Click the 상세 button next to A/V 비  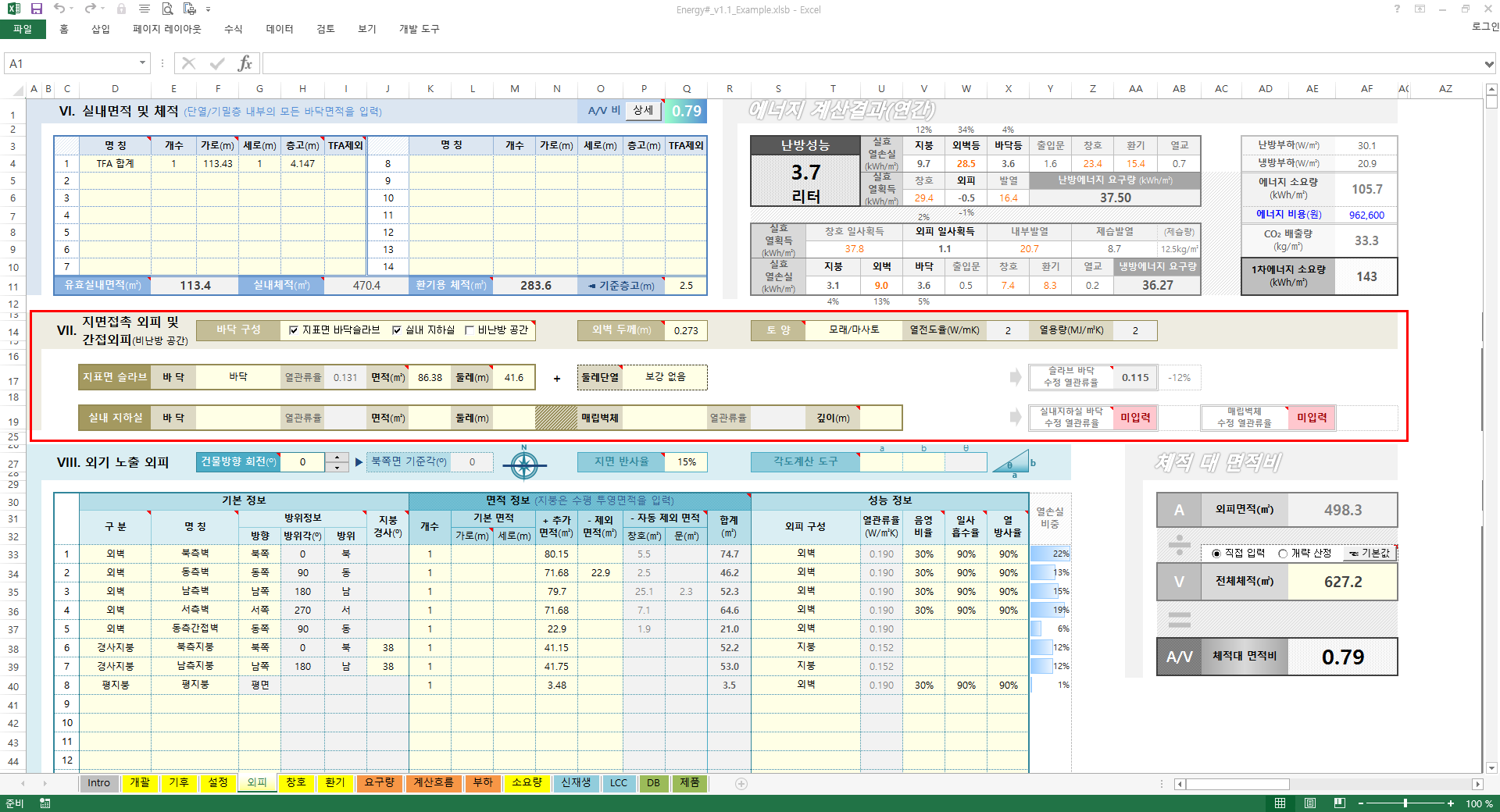coord(643,111)
